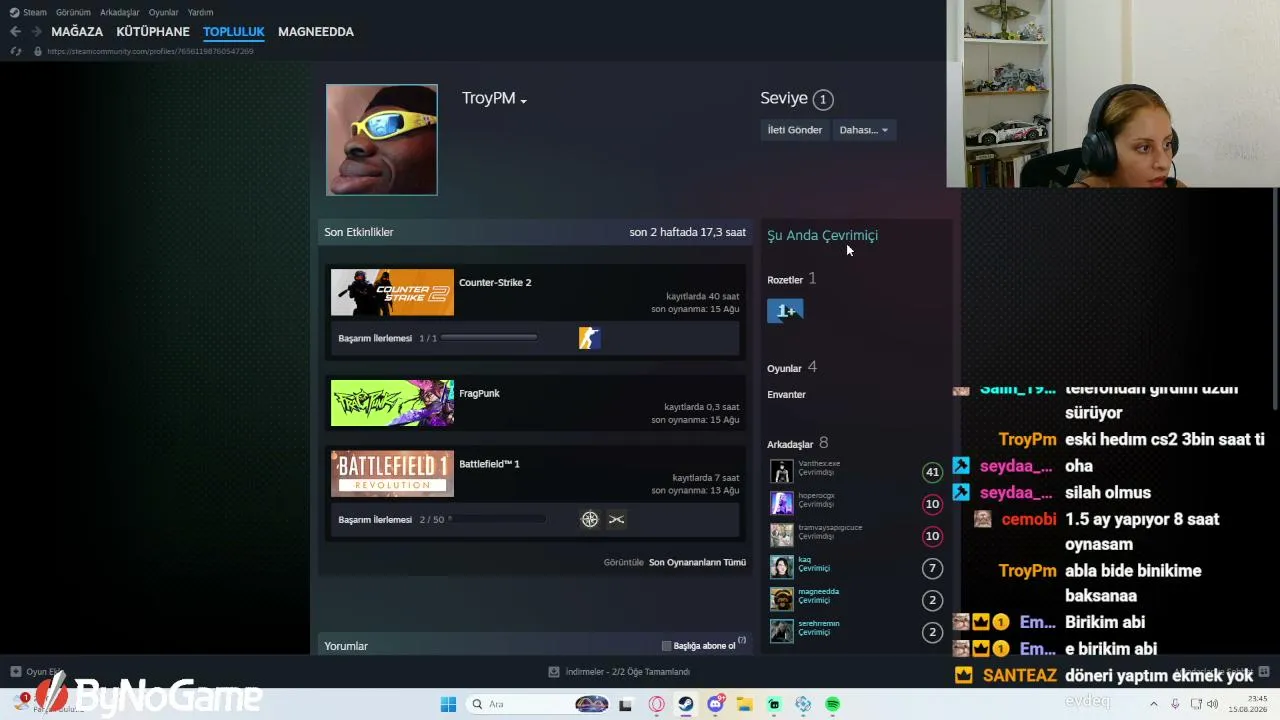Tick the 'Başlığa abone ol' checkbox

click(667, 646)
